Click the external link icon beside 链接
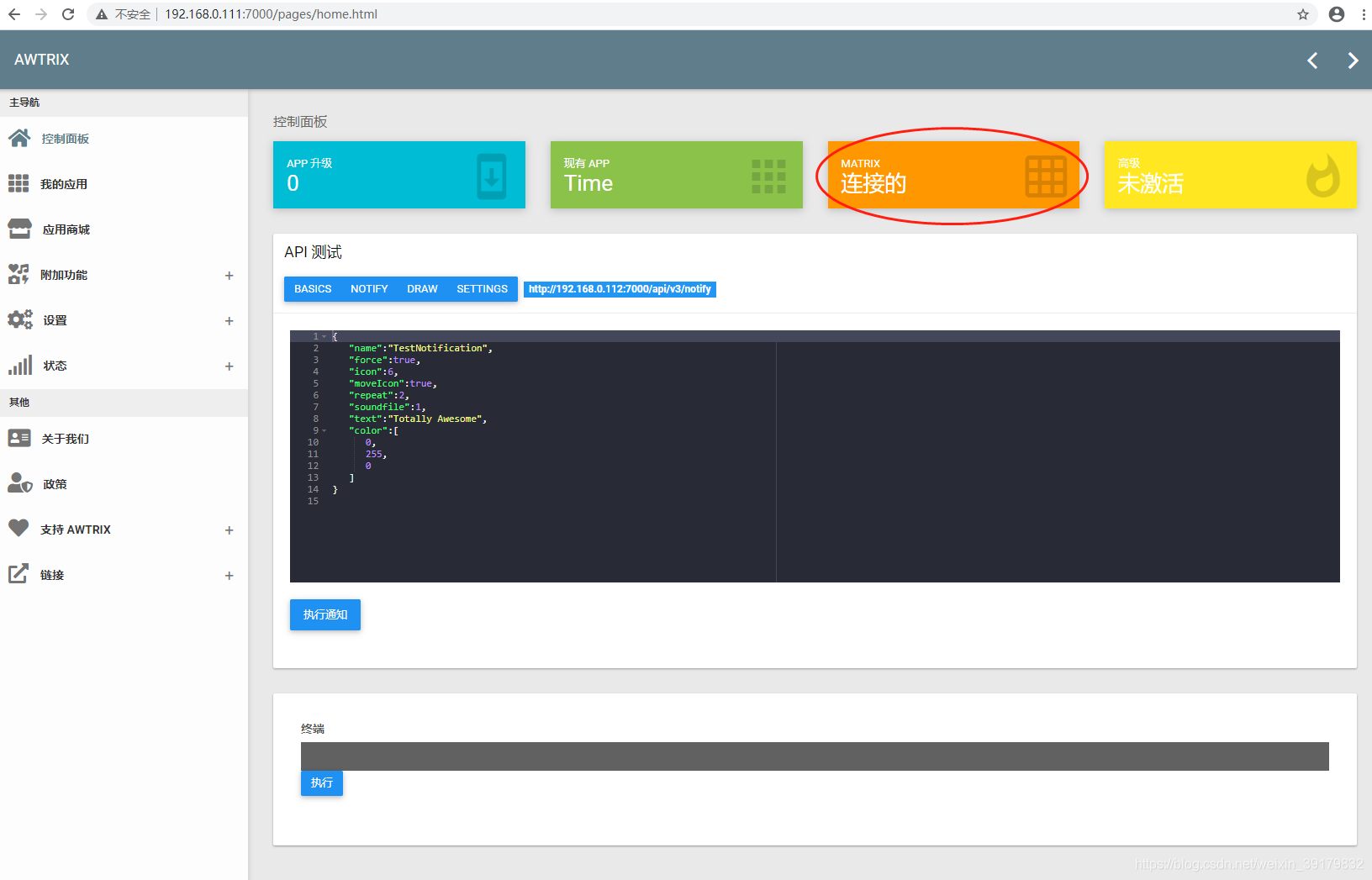1372x880 pixels. point(18,574)
